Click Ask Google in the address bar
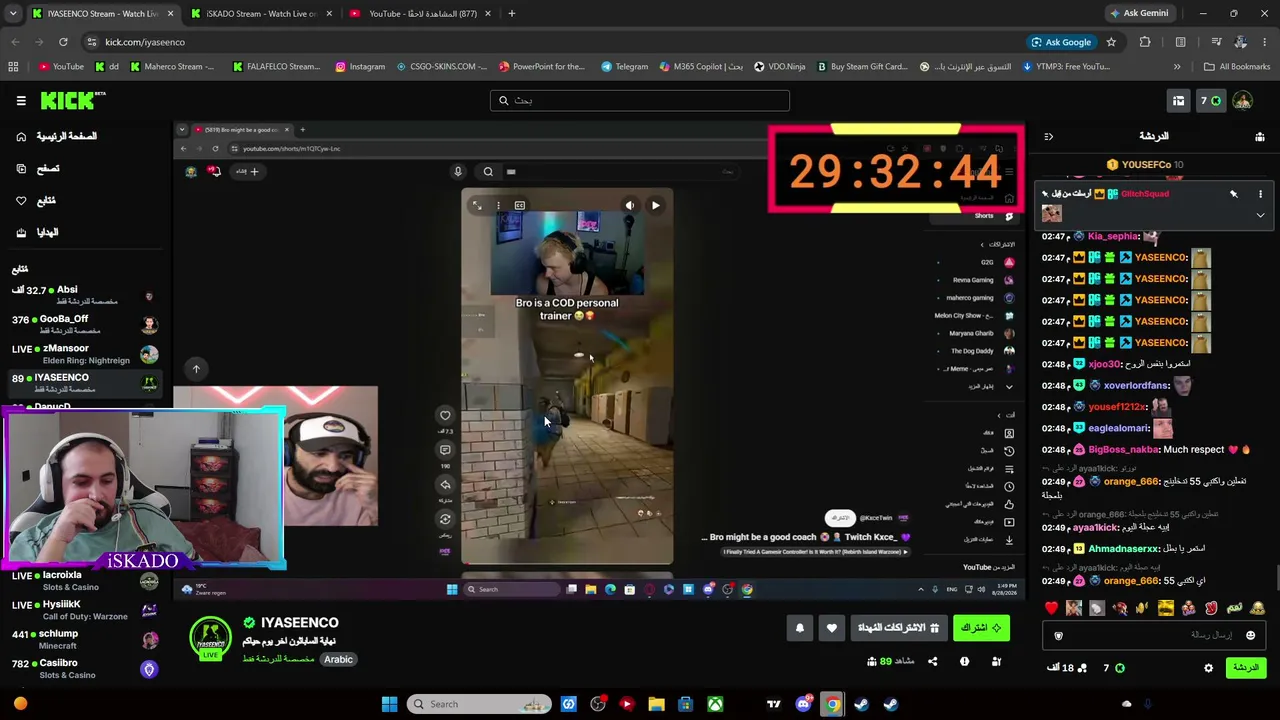 click(1061, 42)
